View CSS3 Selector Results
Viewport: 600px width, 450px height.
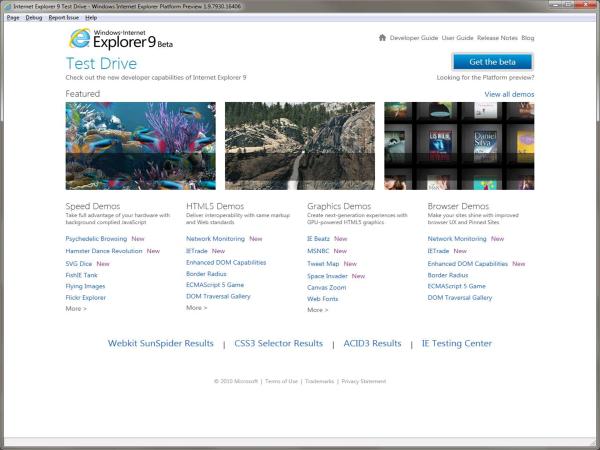[x=279, y=343]
